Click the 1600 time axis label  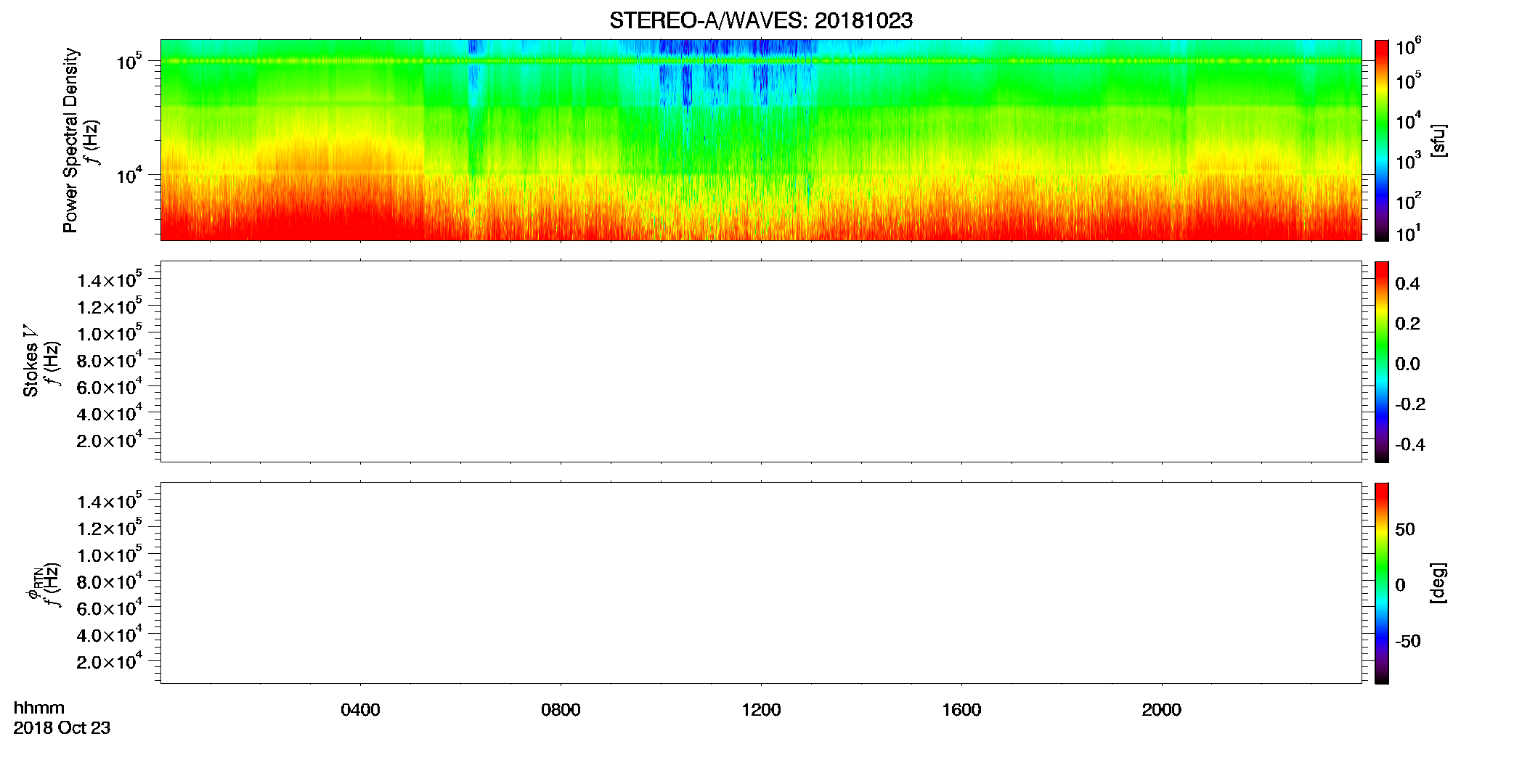click(961, 710)
